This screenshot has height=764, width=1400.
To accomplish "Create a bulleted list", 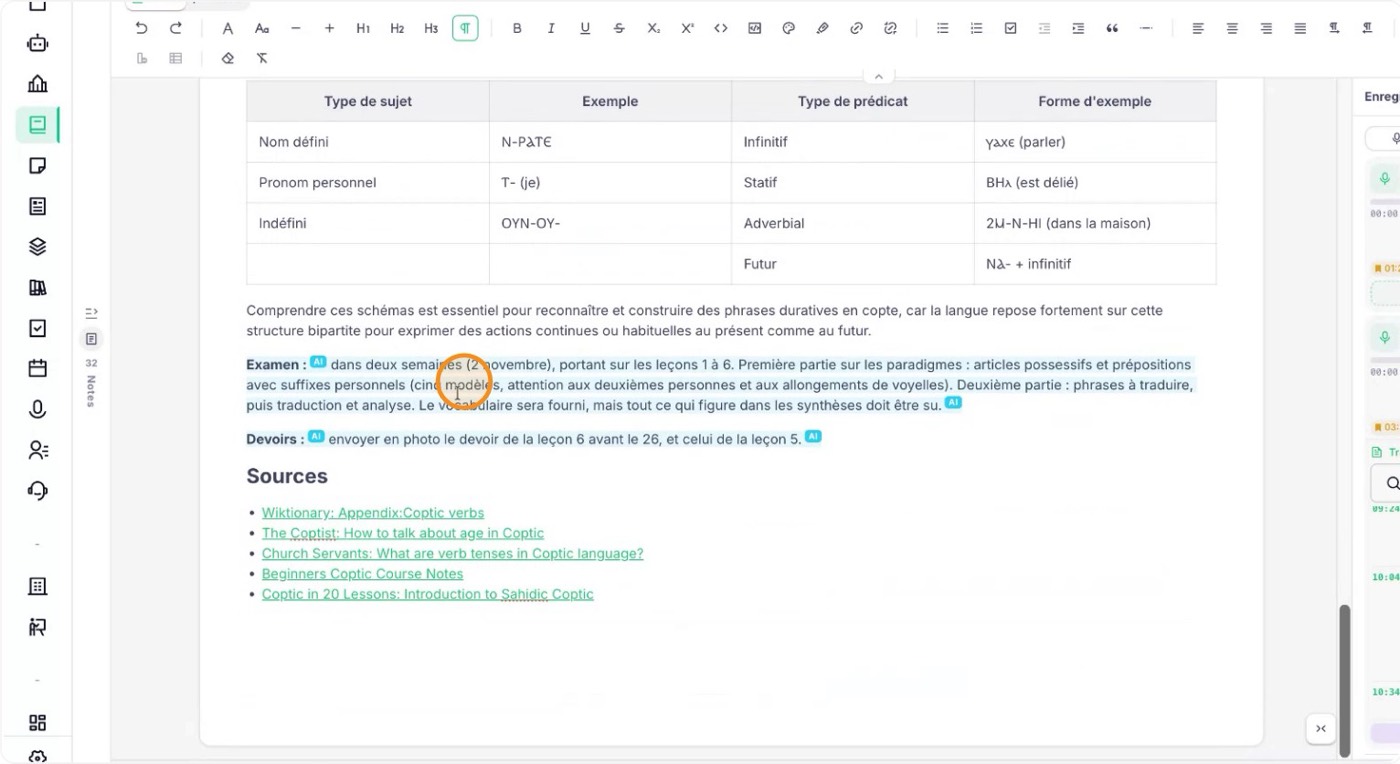I will [x=942, y=28].
